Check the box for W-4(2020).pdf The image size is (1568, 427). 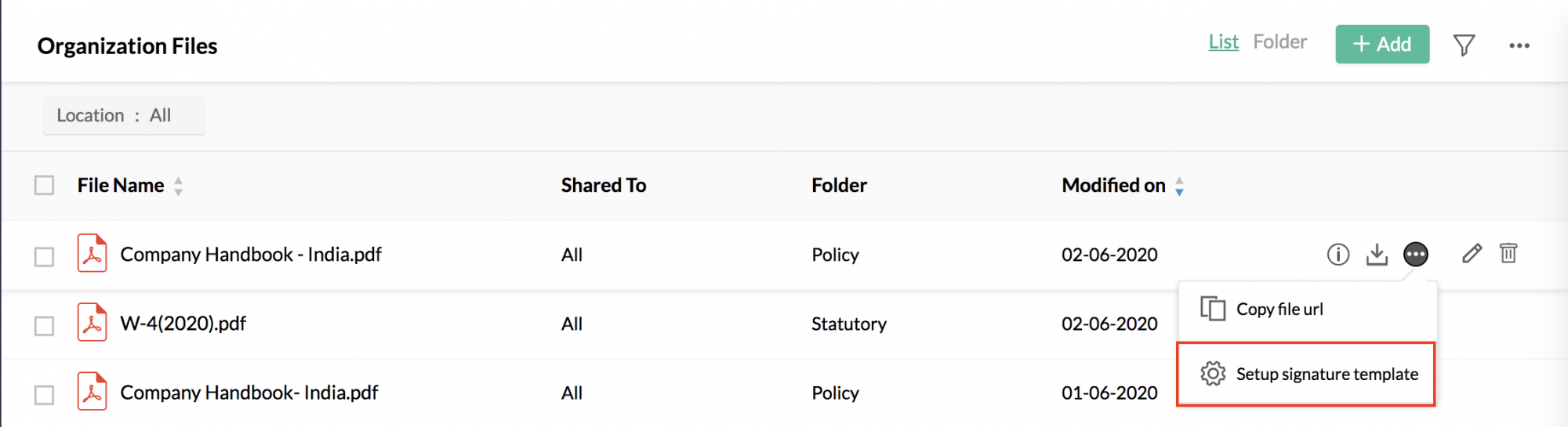click(44, 326)
